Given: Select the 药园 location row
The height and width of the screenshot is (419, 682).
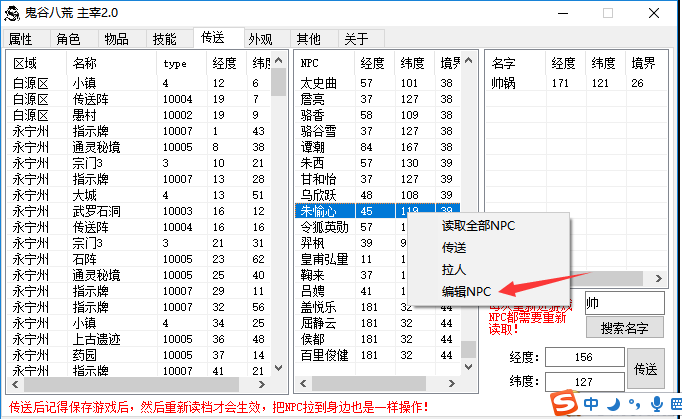Looking at the screenshot, I should [x=139, y=355].
